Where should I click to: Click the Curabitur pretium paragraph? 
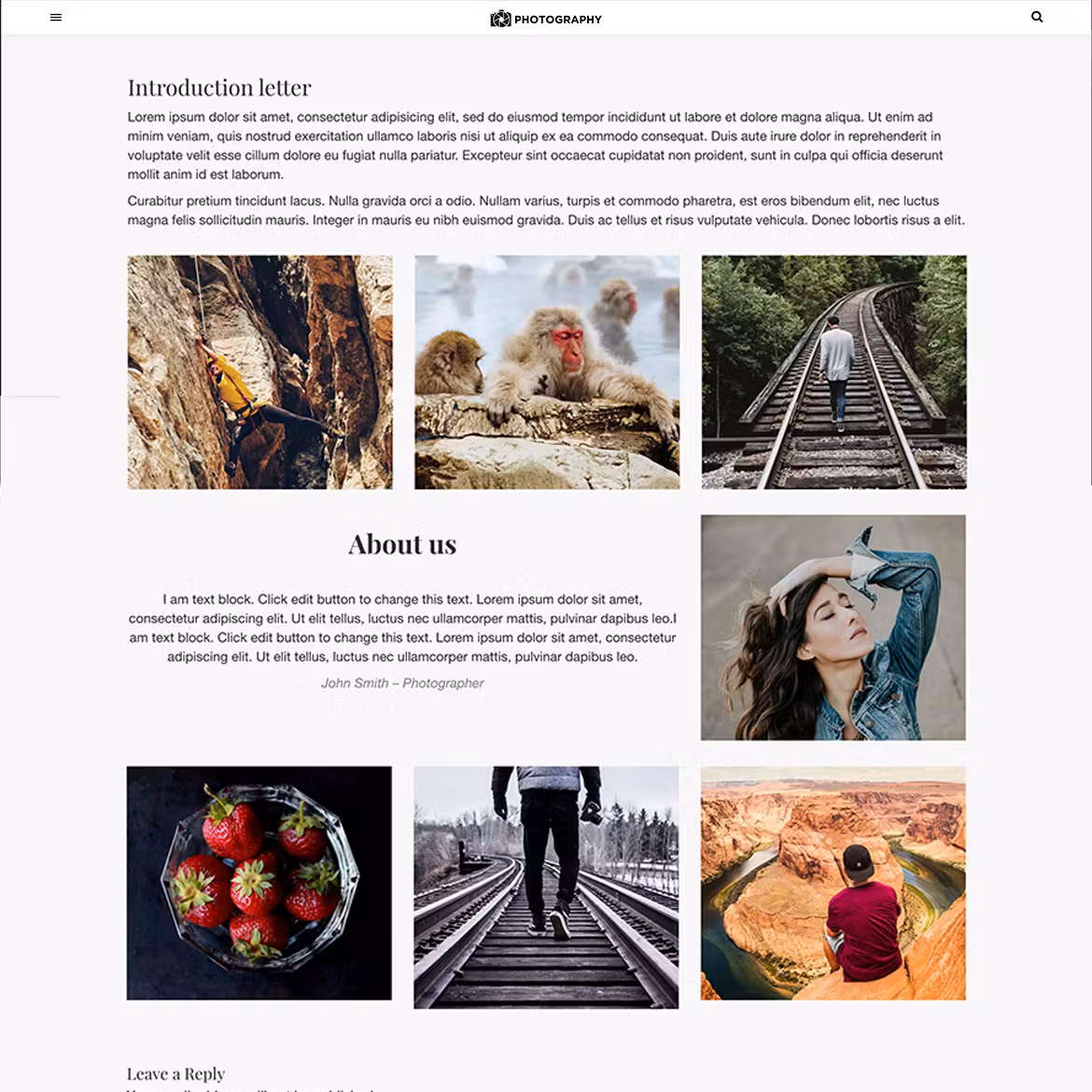point(546,210)
